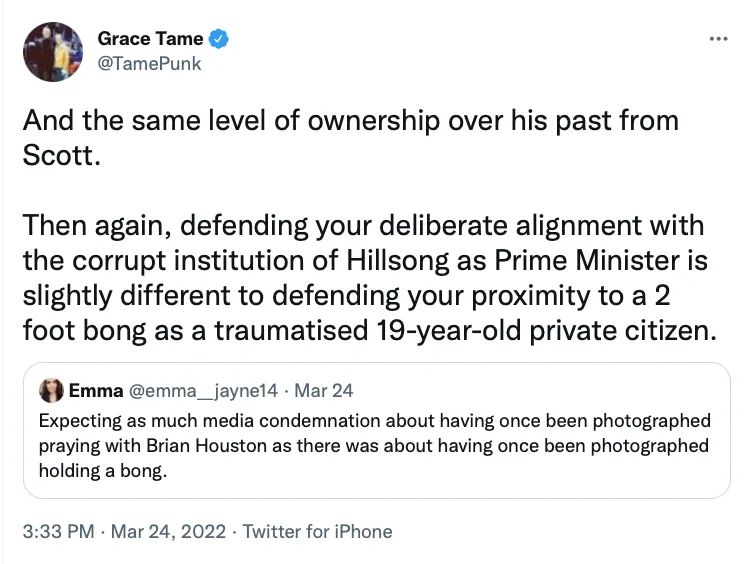Open the three-dot more options menu
The image size is (751, 564).
point(717,39)
